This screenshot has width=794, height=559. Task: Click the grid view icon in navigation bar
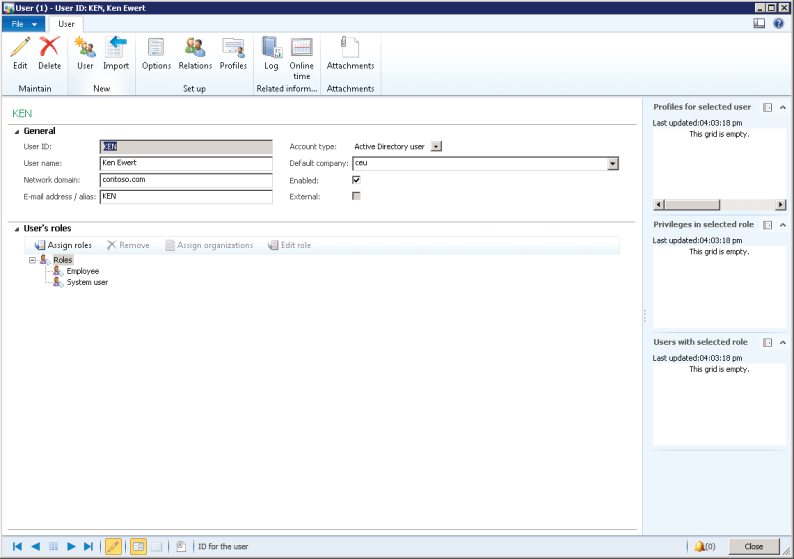pos(53,546)
